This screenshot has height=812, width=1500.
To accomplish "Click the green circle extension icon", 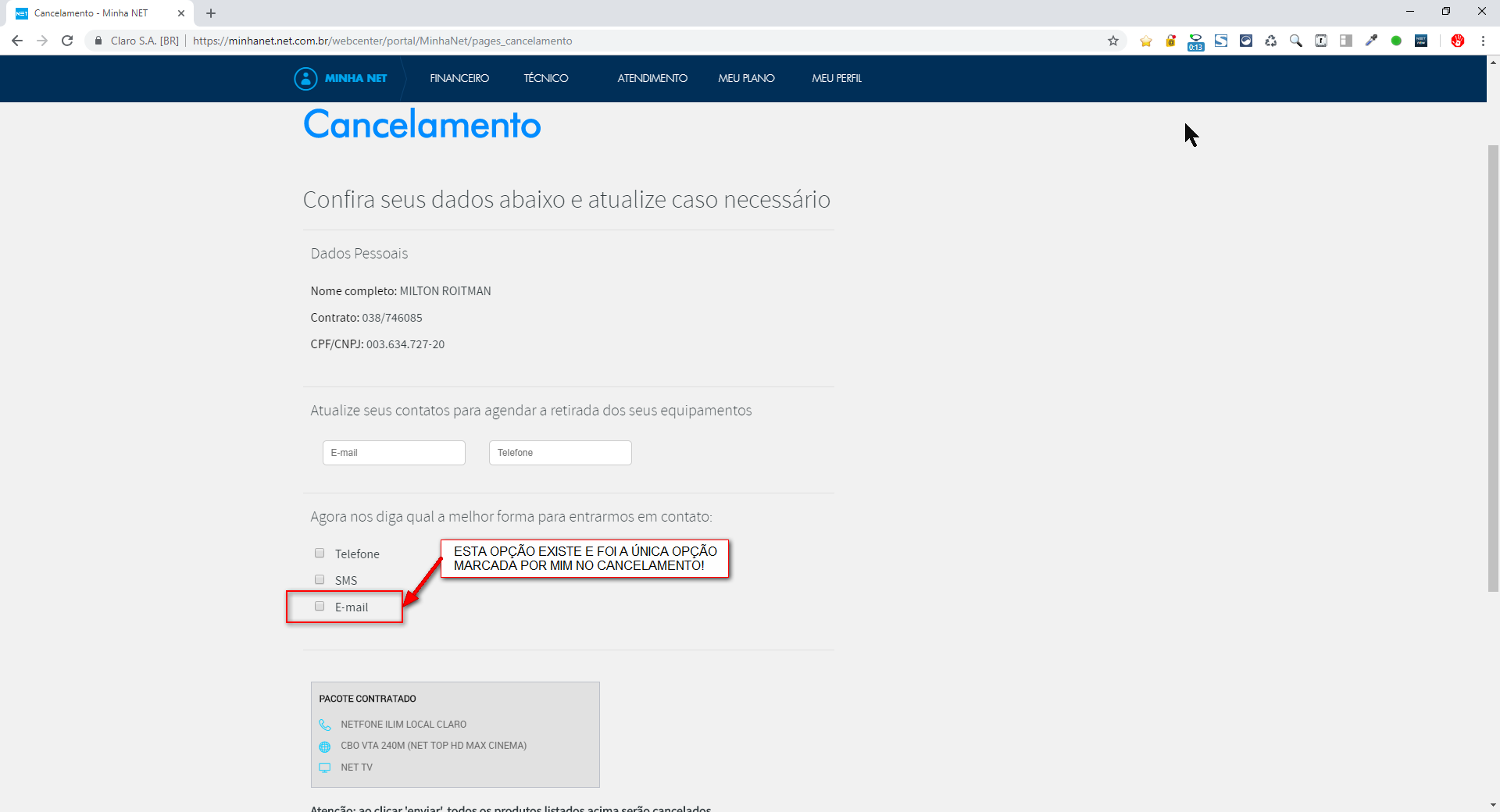I will pos(1396,41).
